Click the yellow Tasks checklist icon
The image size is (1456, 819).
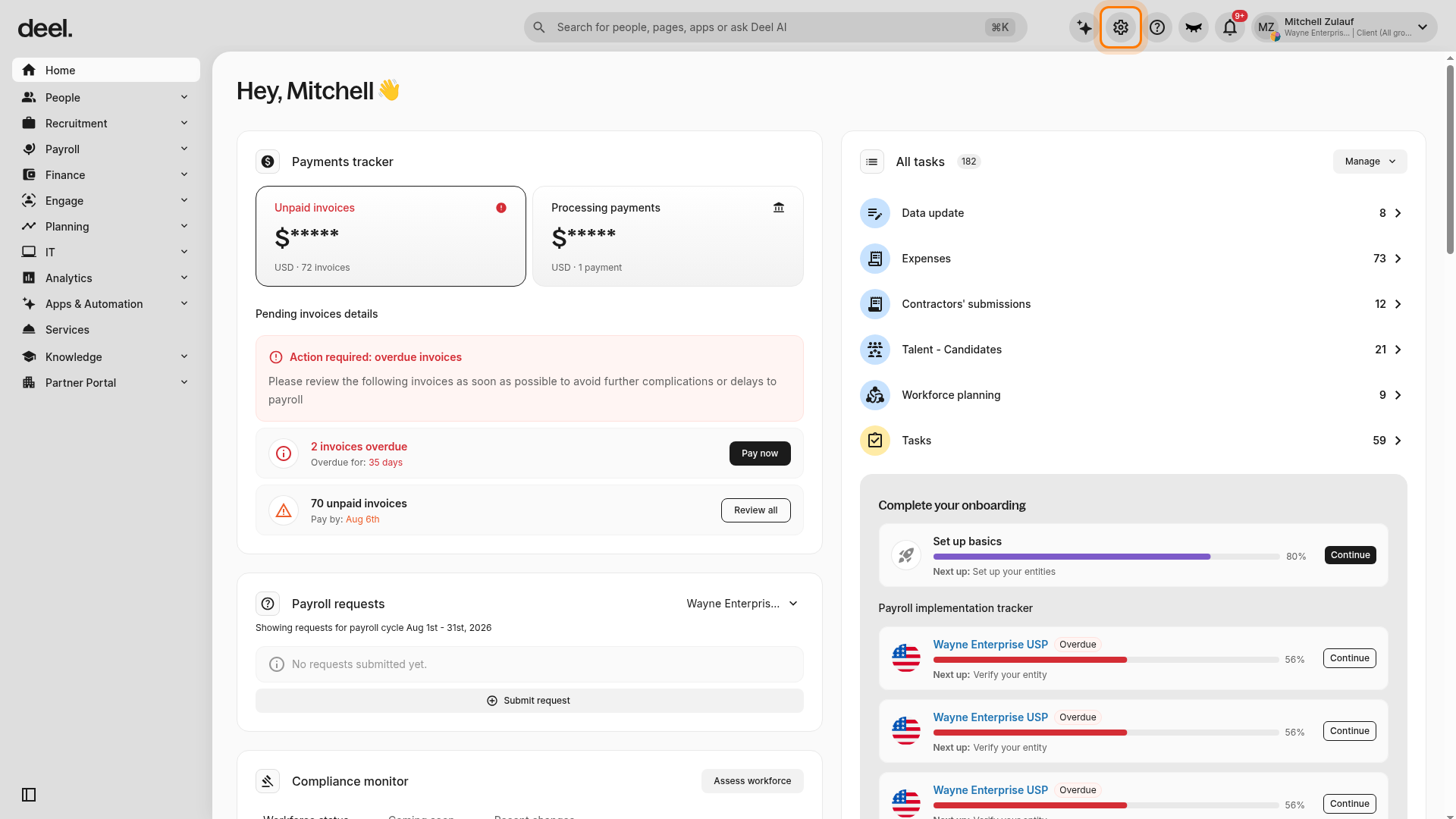(x=875, y=441)
